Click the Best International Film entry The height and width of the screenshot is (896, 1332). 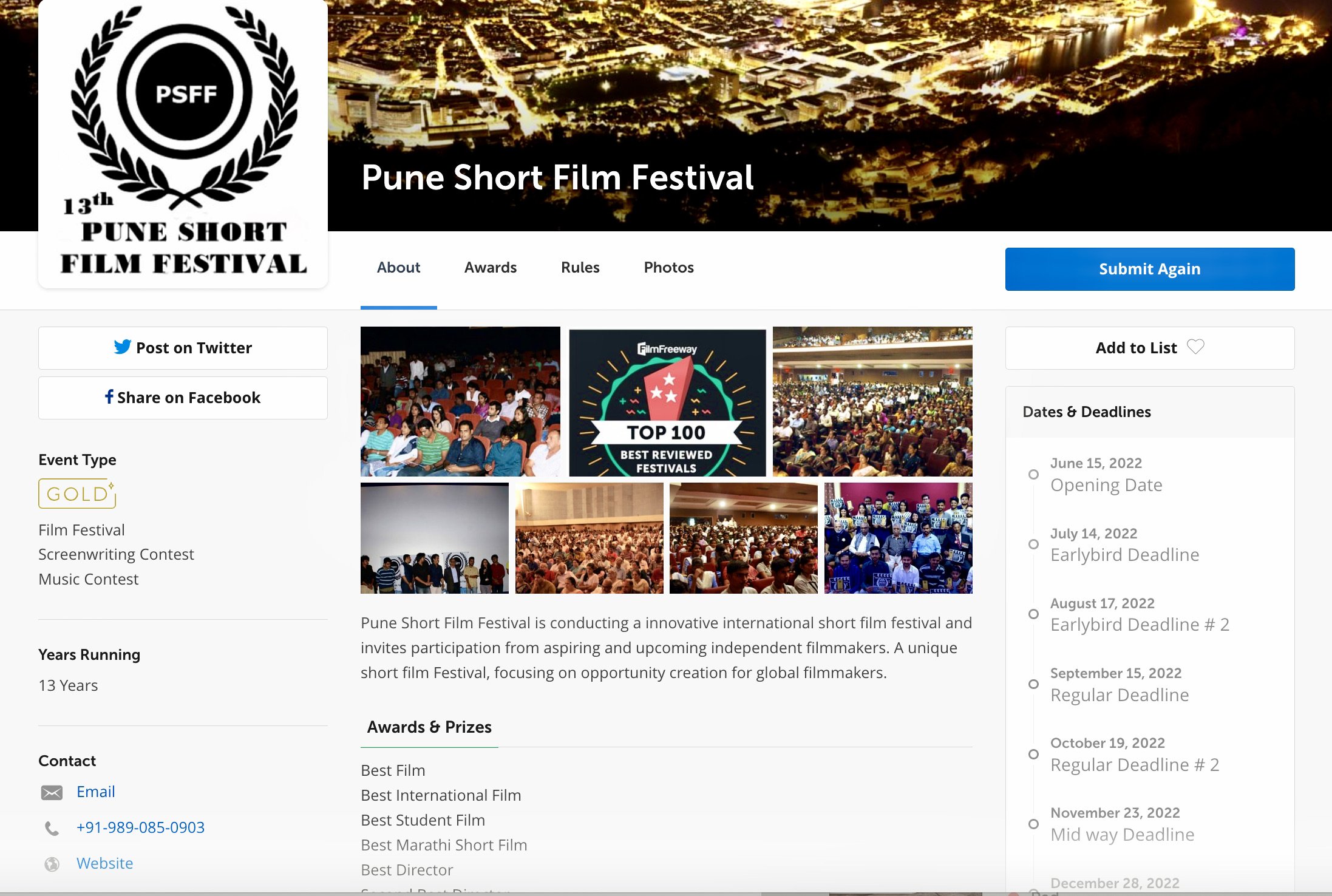click(x=441, y=795)
